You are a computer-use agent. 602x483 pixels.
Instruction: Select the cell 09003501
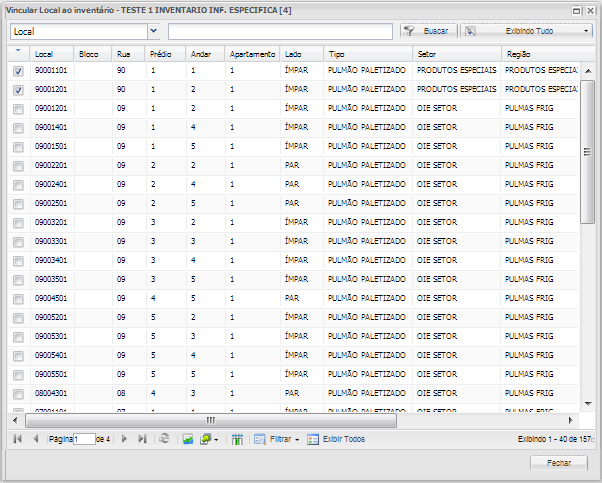click(x=51, y=279)
